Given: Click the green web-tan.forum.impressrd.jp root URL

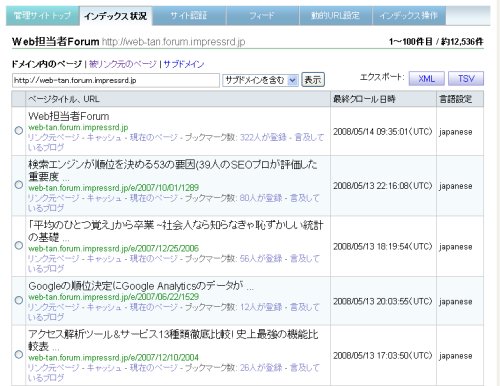Looking at the screenshot, I should pyautogui.click(x=78, y=127).
